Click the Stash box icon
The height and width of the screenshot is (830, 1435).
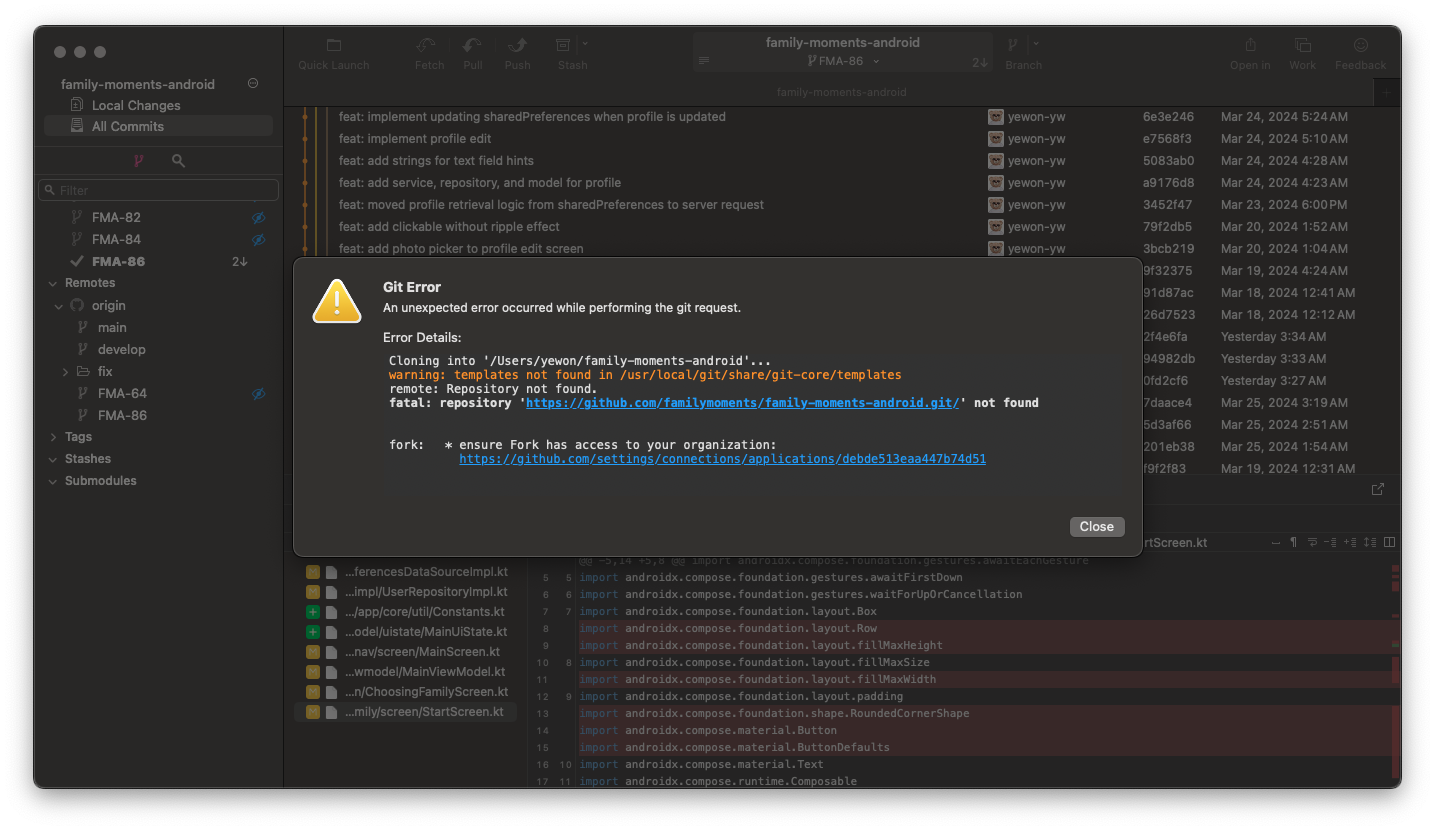(x=564, y=45)
